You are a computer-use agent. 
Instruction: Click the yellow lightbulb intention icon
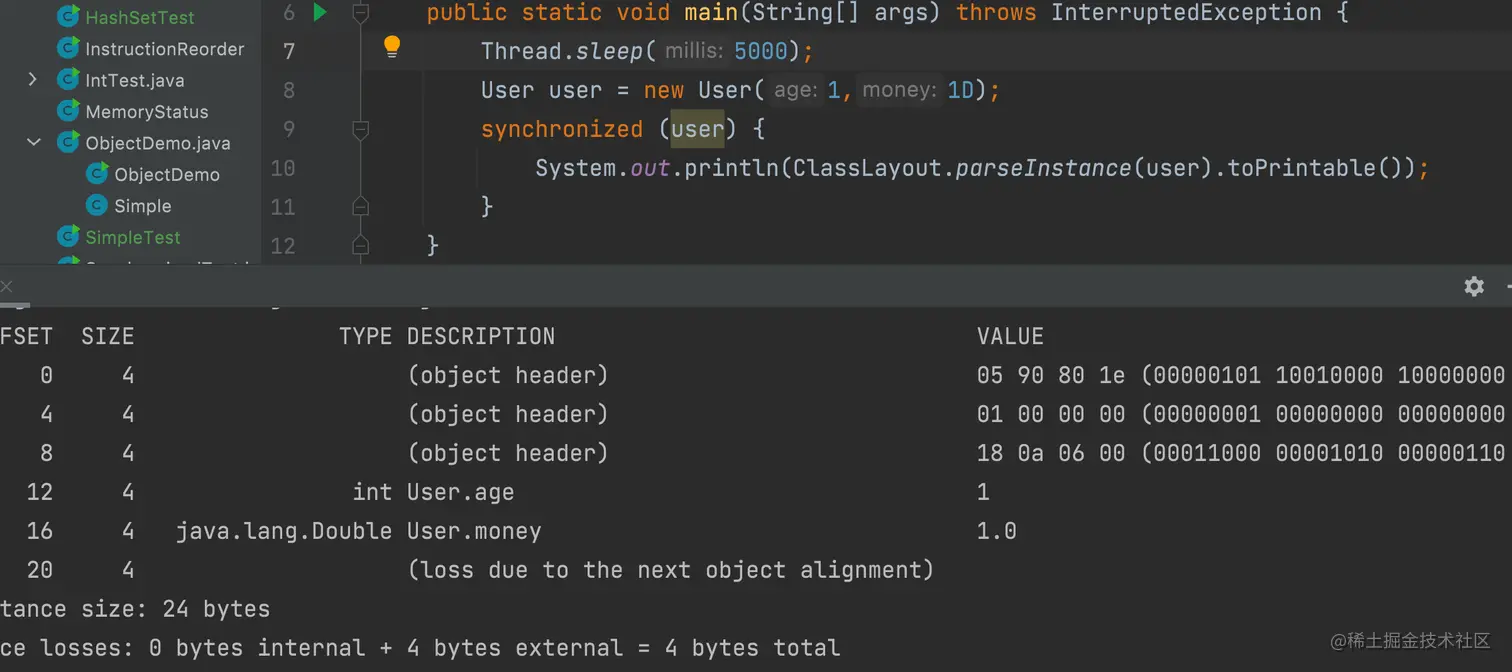[392, 46]
